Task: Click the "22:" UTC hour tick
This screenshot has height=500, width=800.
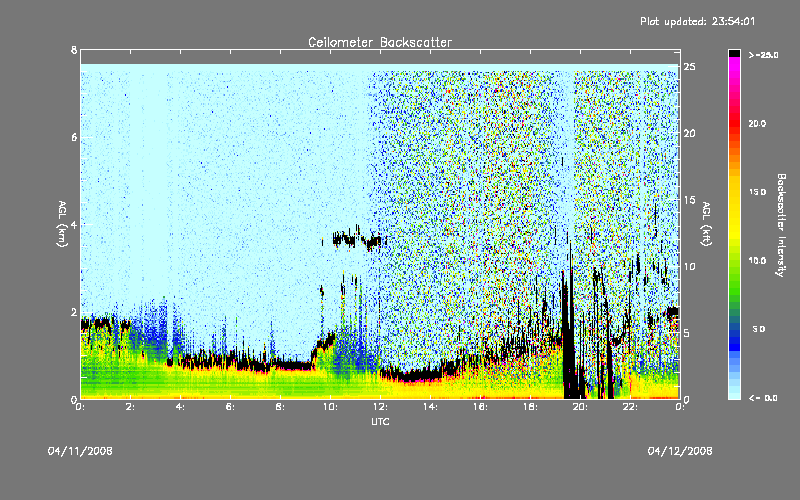Action: coord(630,407)
